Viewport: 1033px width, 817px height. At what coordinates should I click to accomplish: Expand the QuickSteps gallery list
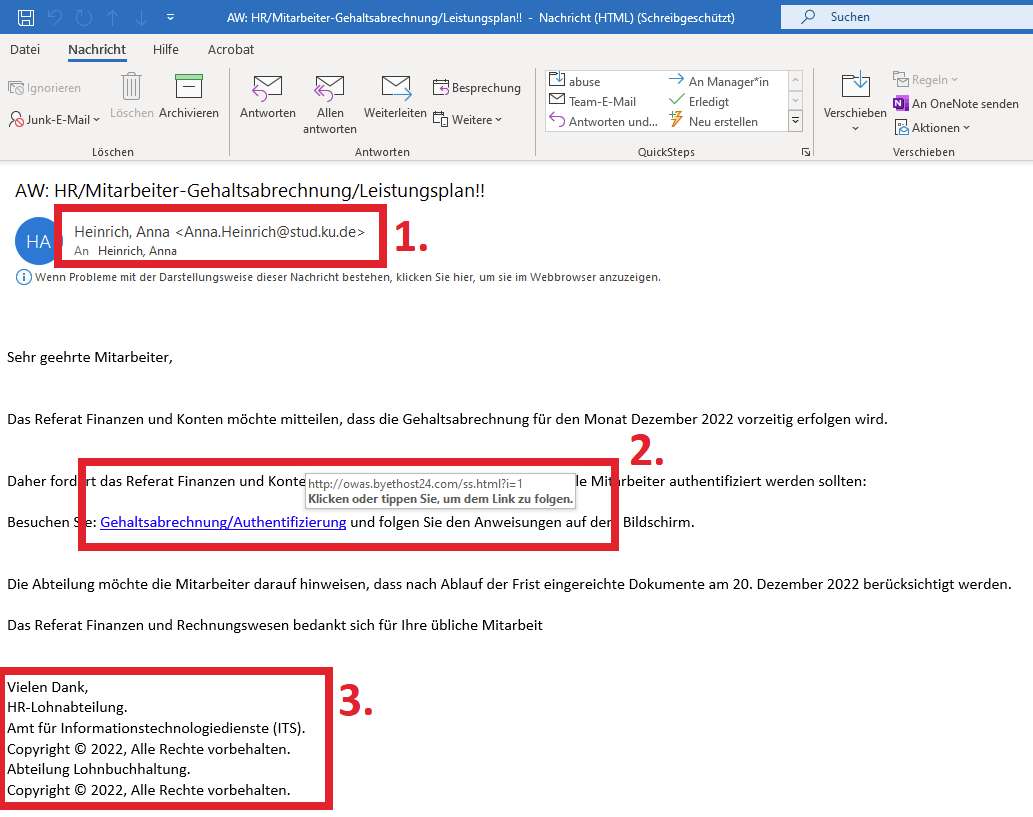pyautogui.click(x=796, y=121)
